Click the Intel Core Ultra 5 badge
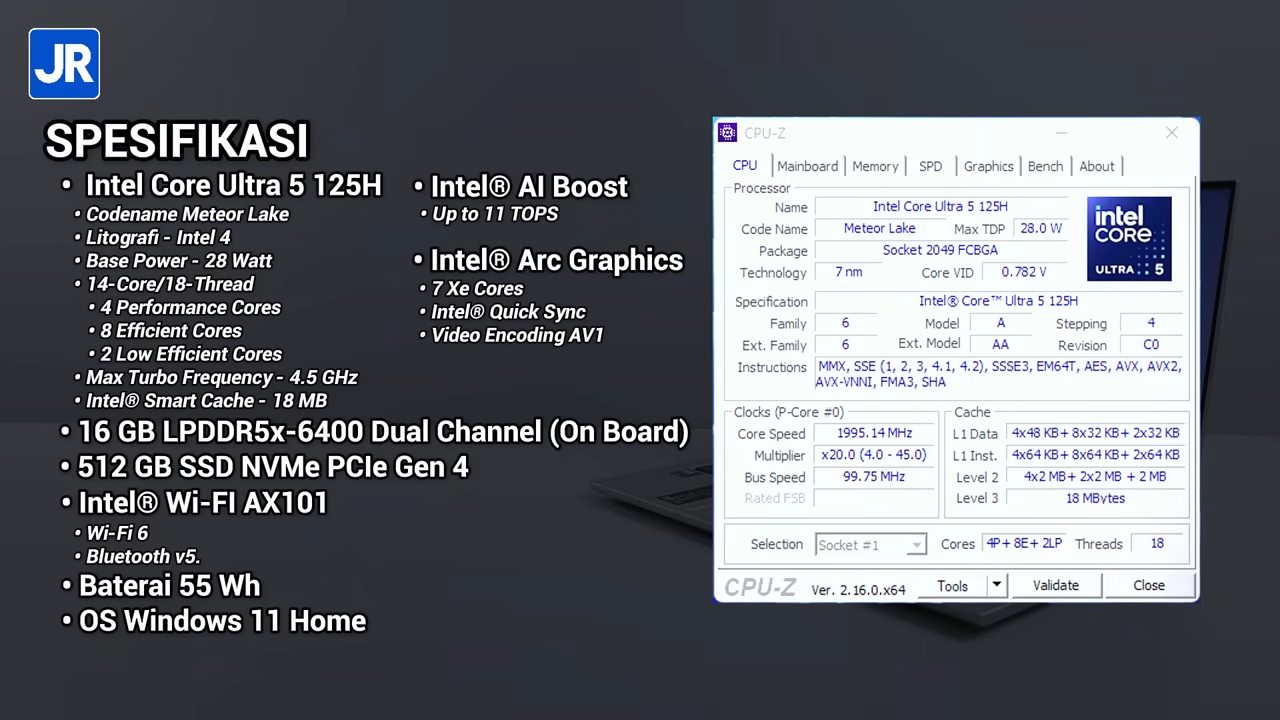Viewport: 1280px width, 720px height. pos(1129,238)
